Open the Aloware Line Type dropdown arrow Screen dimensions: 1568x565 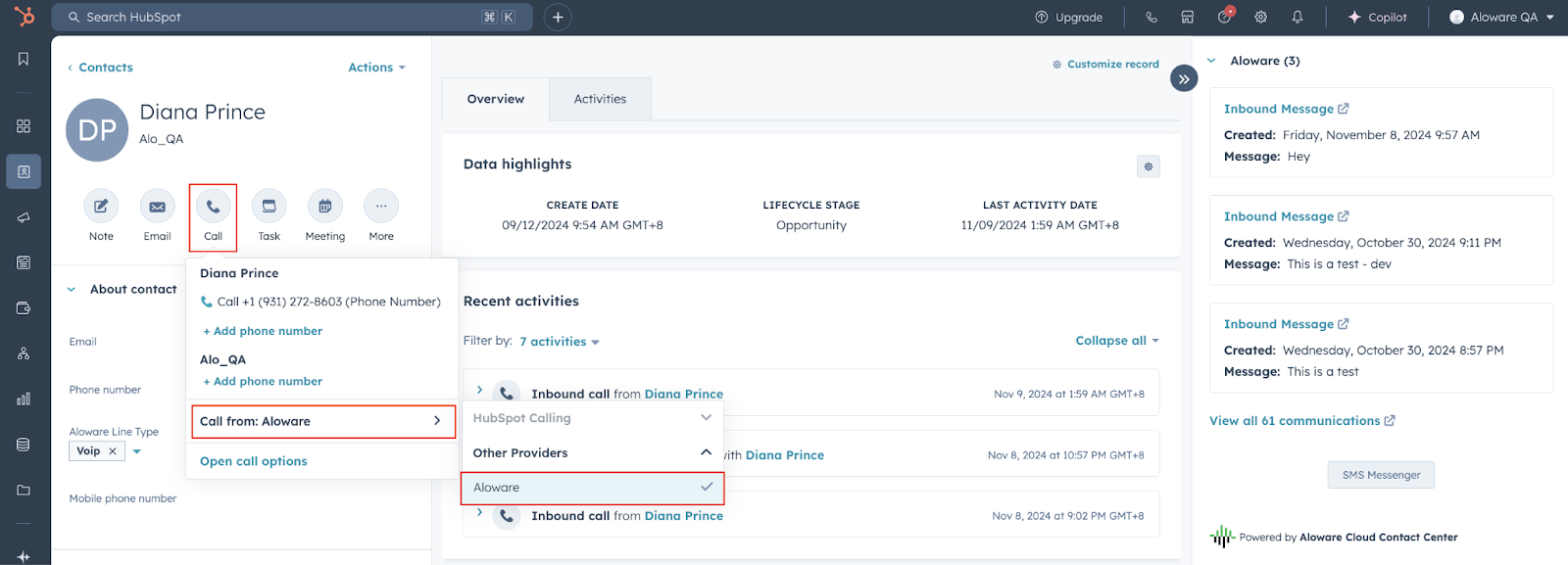pyautogui.click(x=137, y=451)
